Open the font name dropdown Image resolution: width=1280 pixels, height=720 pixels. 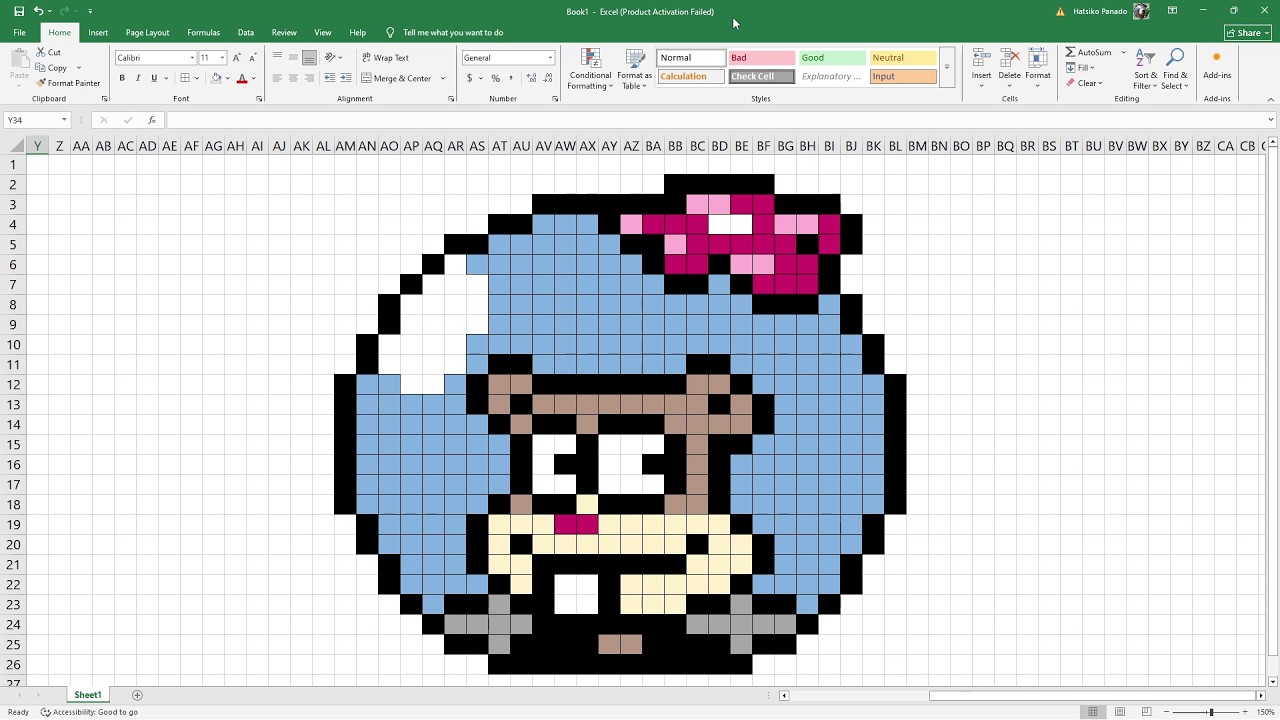click(x=192, y=58)
